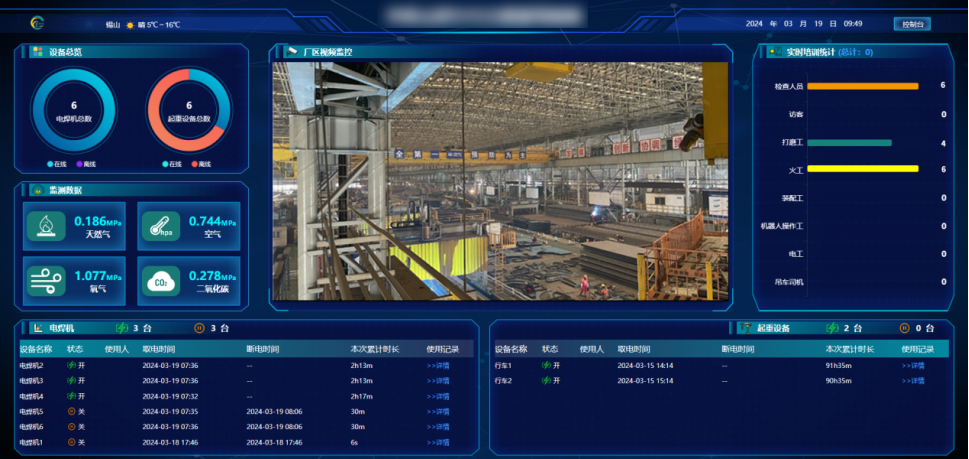Click the sunny weather icon next to 锡山
969x459 pixels.
(129, 24)
